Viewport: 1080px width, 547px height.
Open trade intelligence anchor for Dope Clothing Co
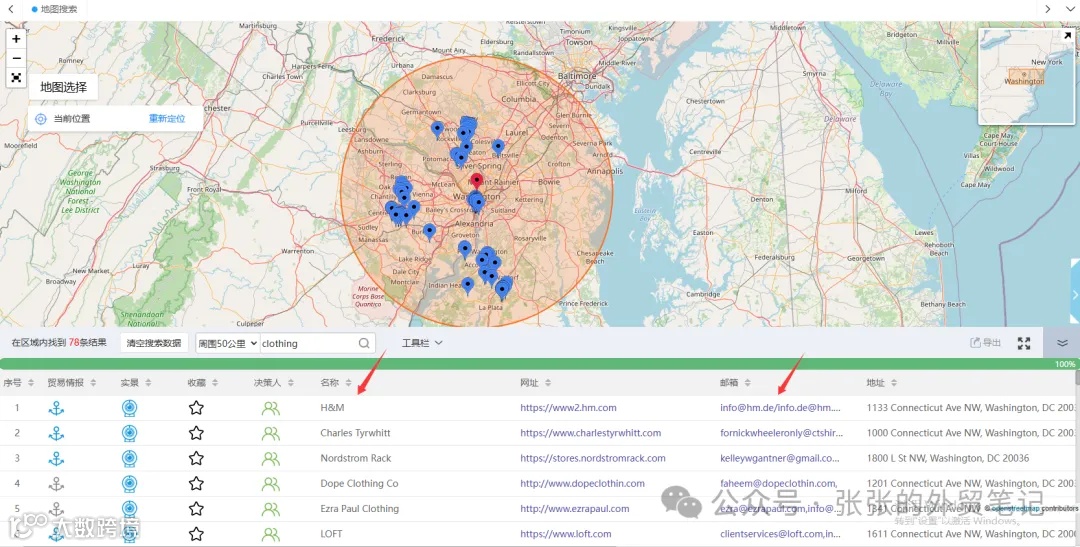click(x=56, y=484)
